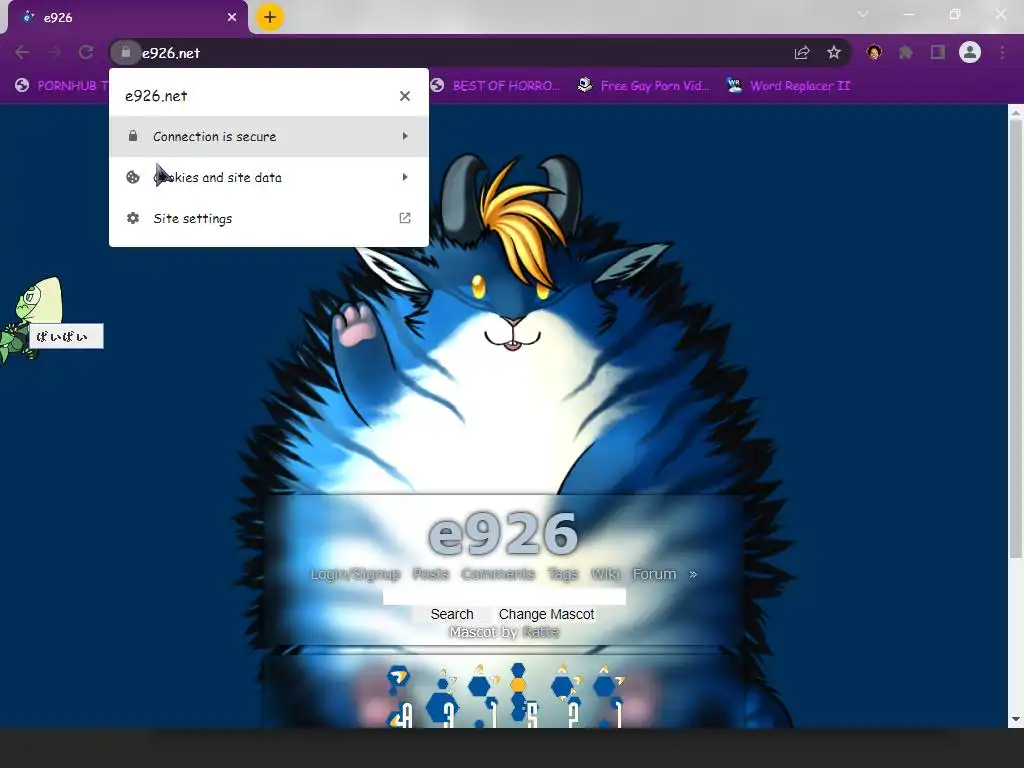Expand the Cookies and site data arrow
The image size is (1024, 768).
pyautogui.click(x=405, y=177)
